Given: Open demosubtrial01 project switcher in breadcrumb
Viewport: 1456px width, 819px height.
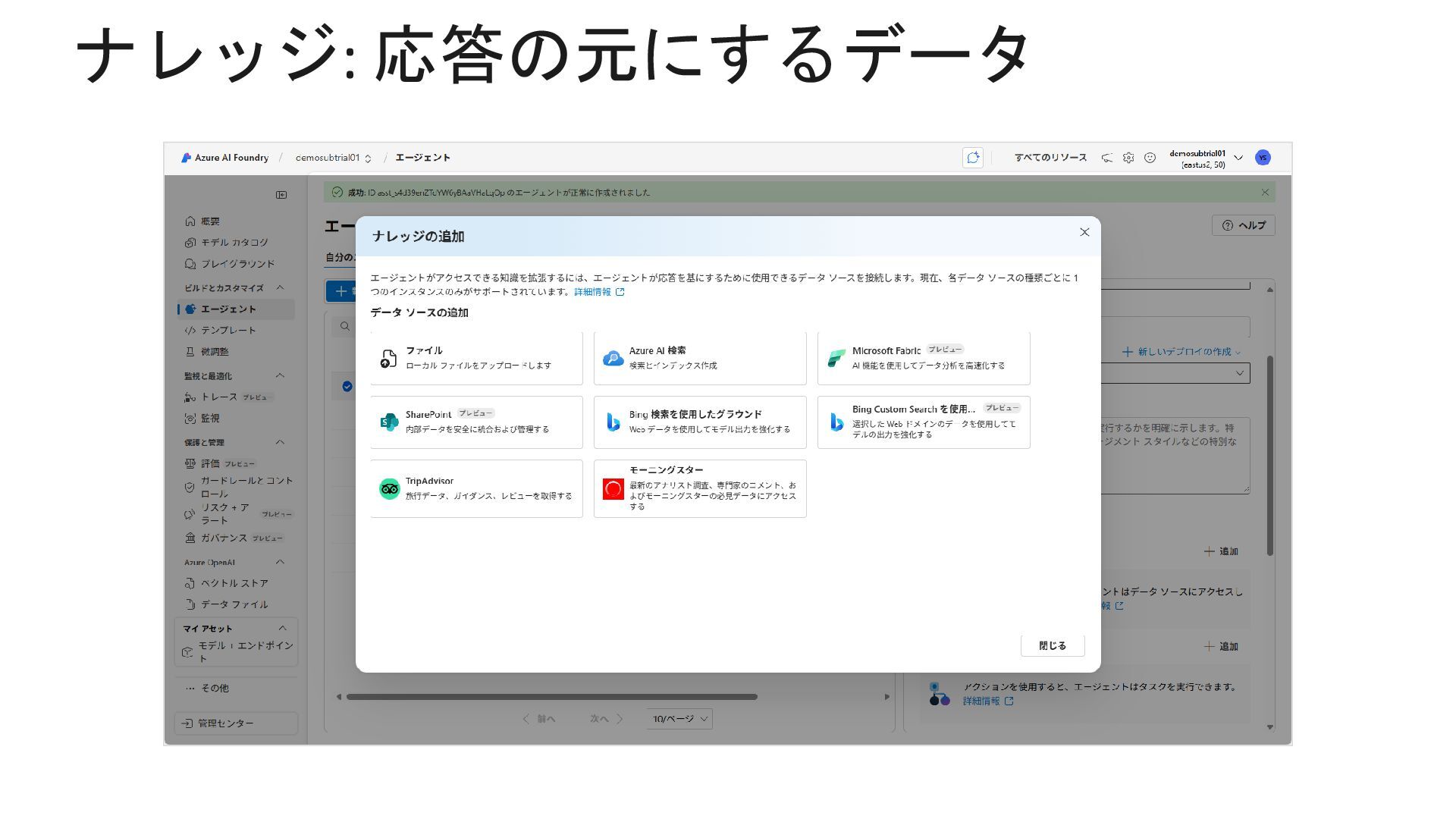Looking at the screenshot, I should point(334,158).
